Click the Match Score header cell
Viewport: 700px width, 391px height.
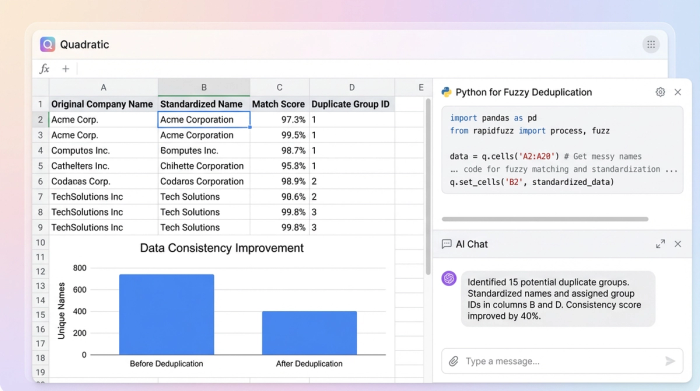pos(279,104)
